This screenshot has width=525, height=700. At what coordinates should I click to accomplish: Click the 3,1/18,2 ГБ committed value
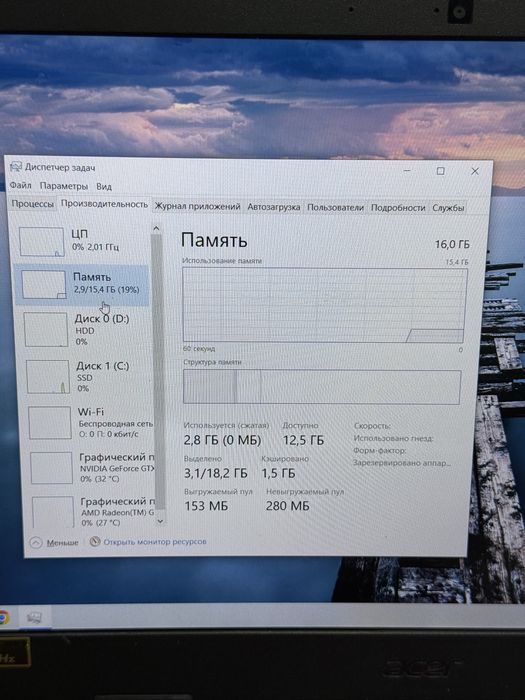pyautogui.click(x=216, y=473)
